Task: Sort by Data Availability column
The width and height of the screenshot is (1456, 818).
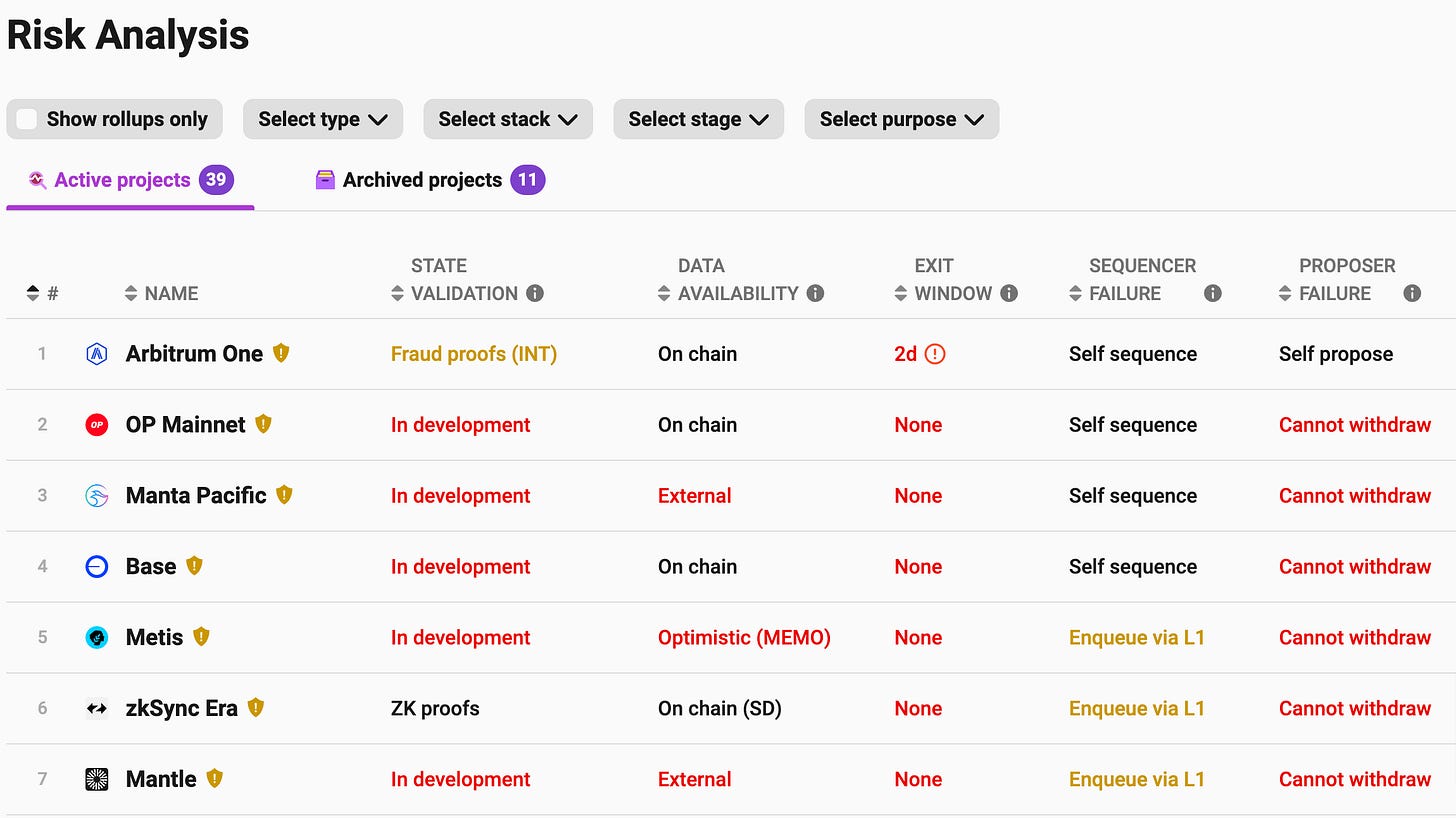Action: 728,280
